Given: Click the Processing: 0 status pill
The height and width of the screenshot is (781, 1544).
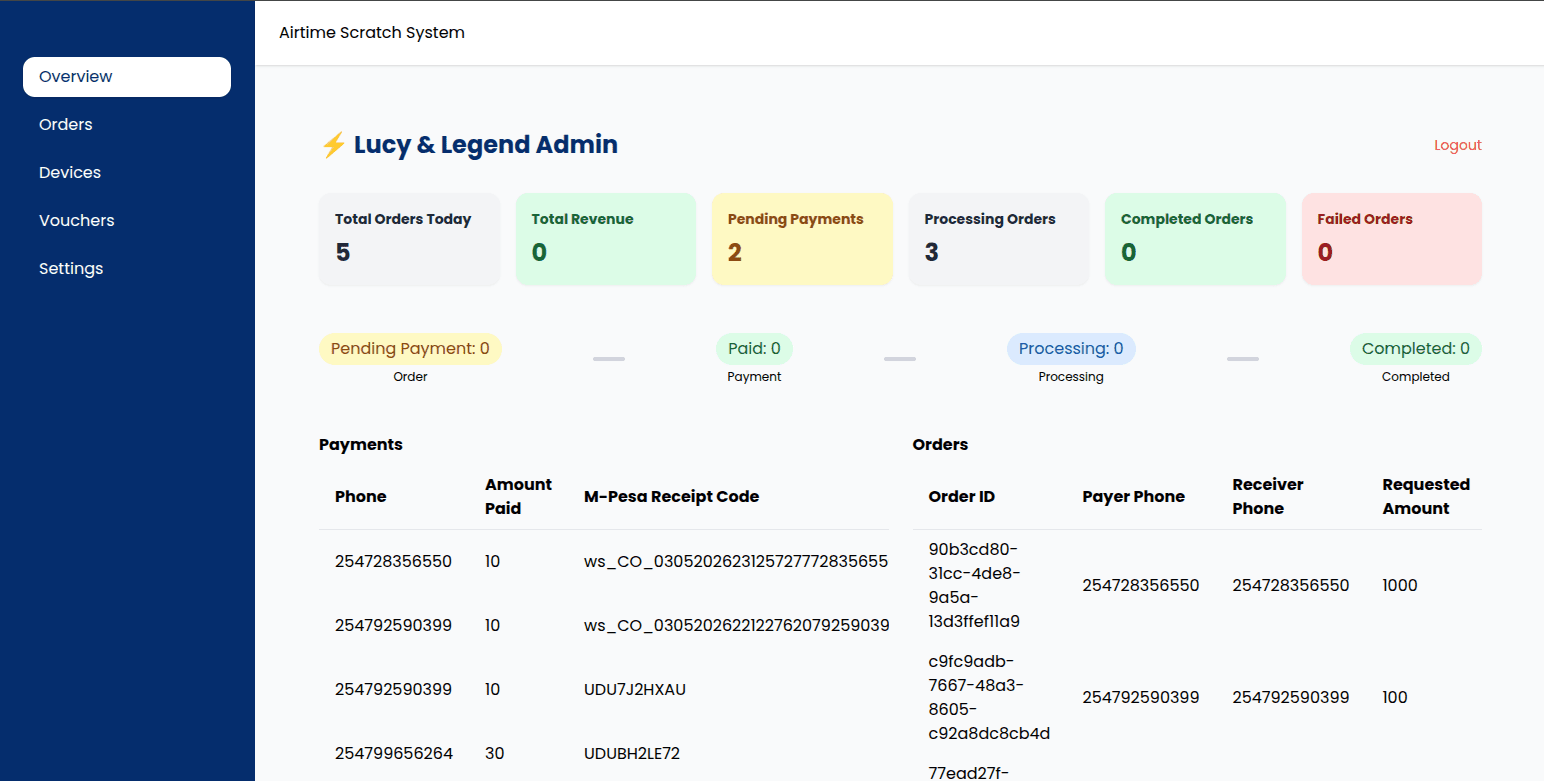Looking at the screenshot, I should click(x=1071, y=349).
